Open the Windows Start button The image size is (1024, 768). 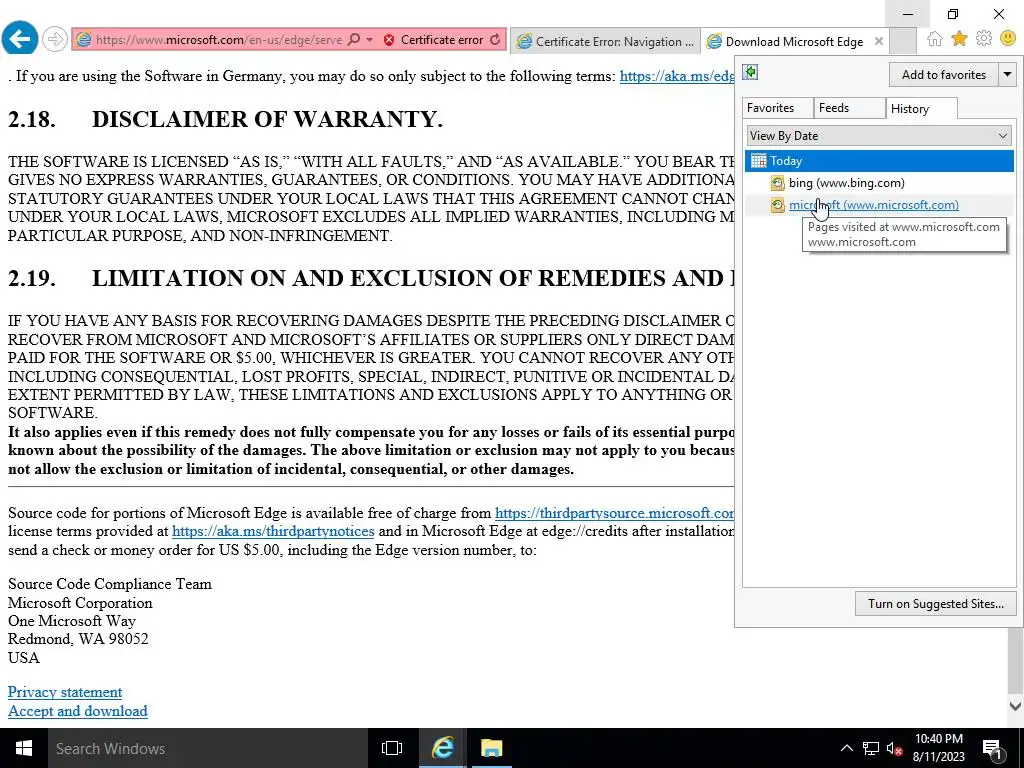pos(24,748)
